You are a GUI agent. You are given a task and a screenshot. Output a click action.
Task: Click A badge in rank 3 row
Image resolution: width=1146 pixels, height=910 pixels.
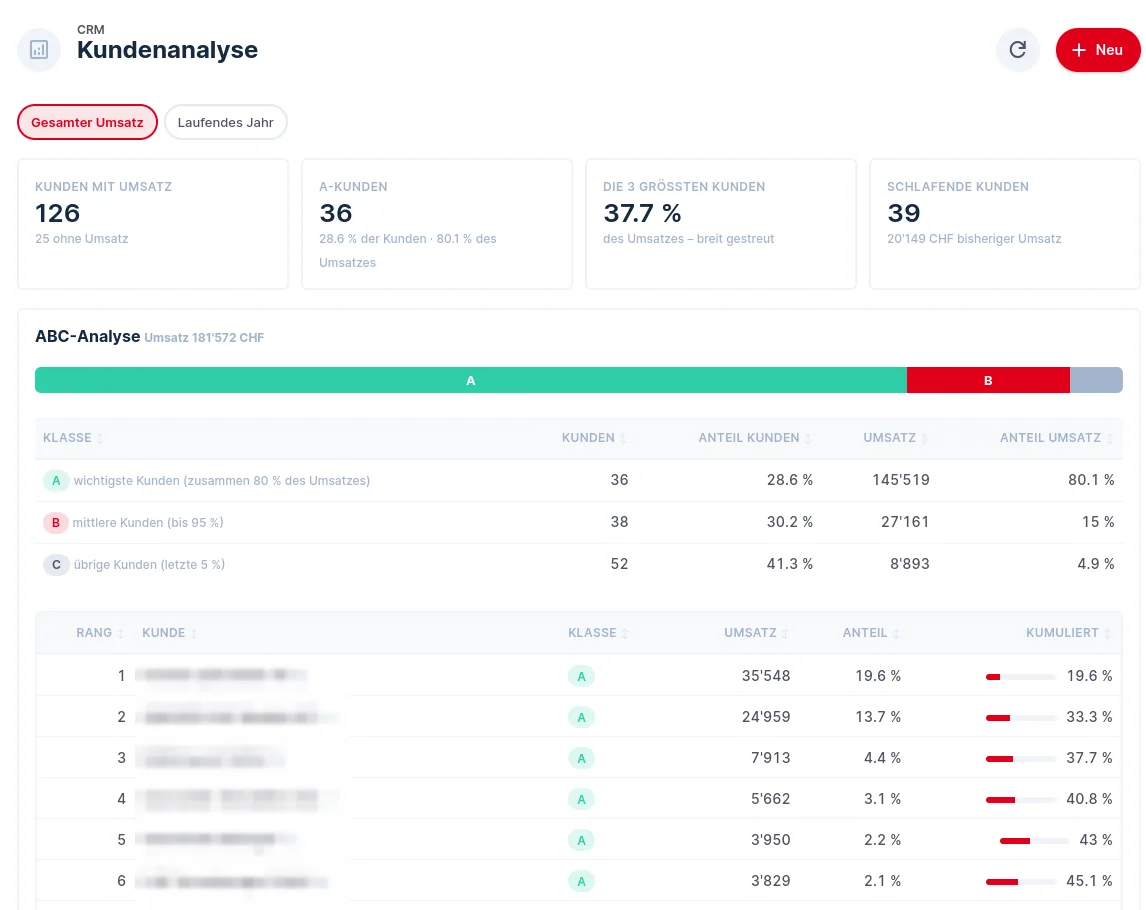click(581, 758)
